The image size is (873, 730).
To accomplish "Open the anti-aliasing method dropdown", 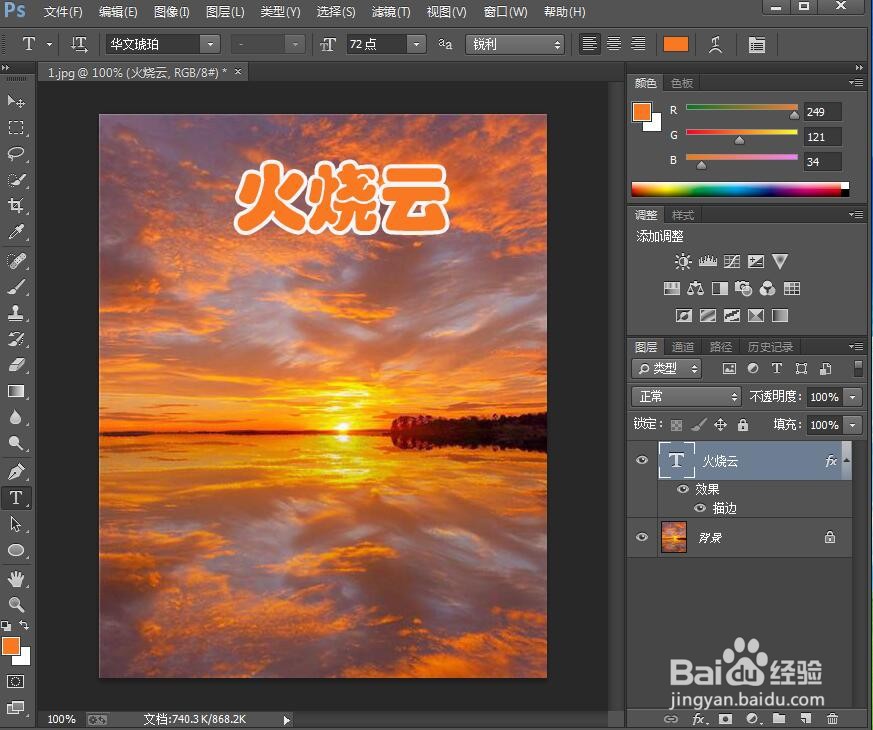I will point(515,45).
